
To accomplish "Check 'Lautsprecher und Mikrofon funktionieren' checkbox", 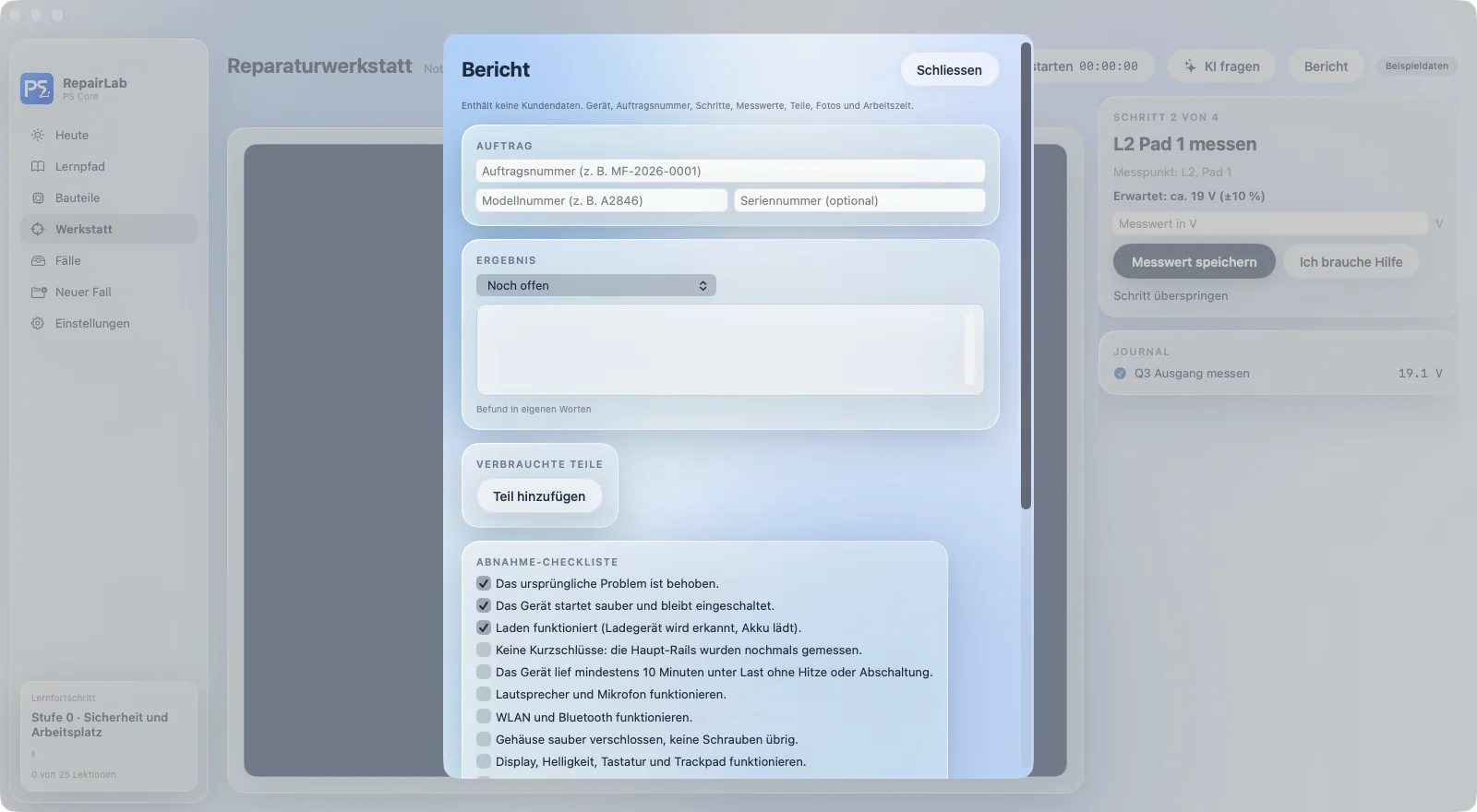I will (484, 694).
